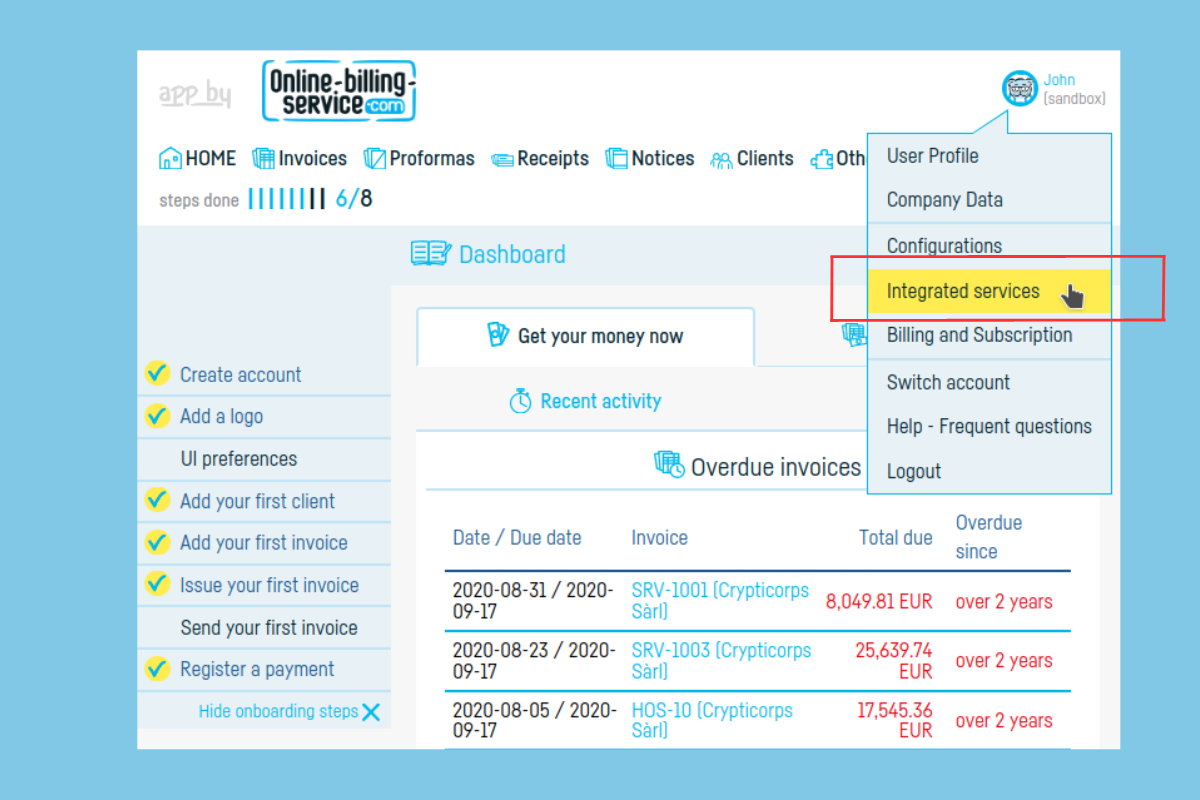The width and height of the screenshot is (1200, 800).
Task: Click the HOME house icon
Action: [x=170, y=159]
